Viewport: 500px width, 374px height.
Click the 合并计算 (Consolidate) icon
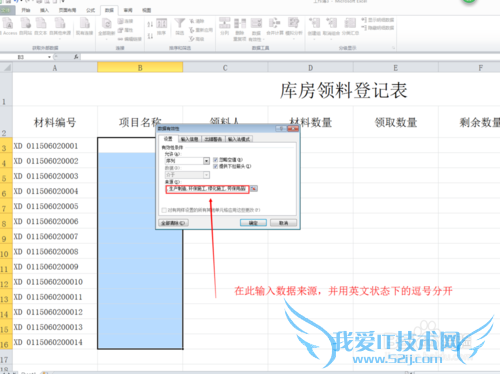click(275, 27)
